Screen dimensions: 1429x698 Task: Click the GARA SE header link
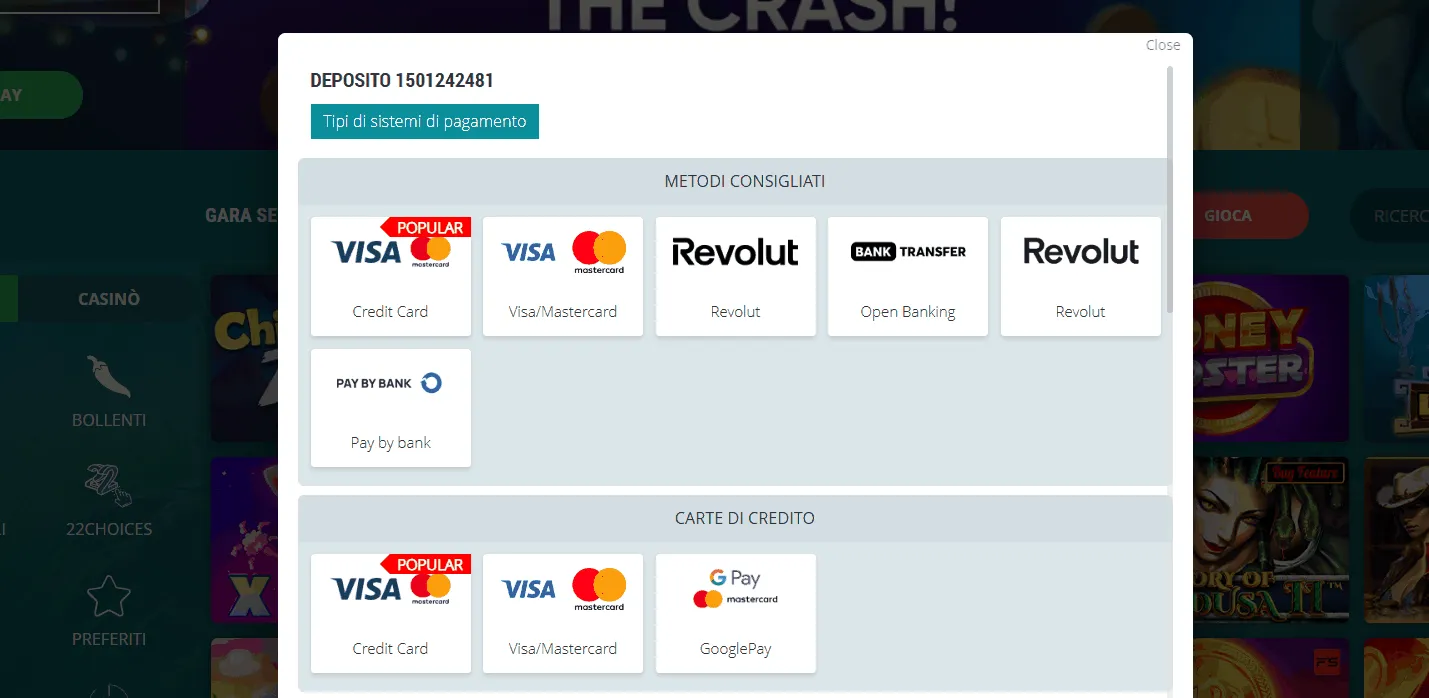point(240,215)
